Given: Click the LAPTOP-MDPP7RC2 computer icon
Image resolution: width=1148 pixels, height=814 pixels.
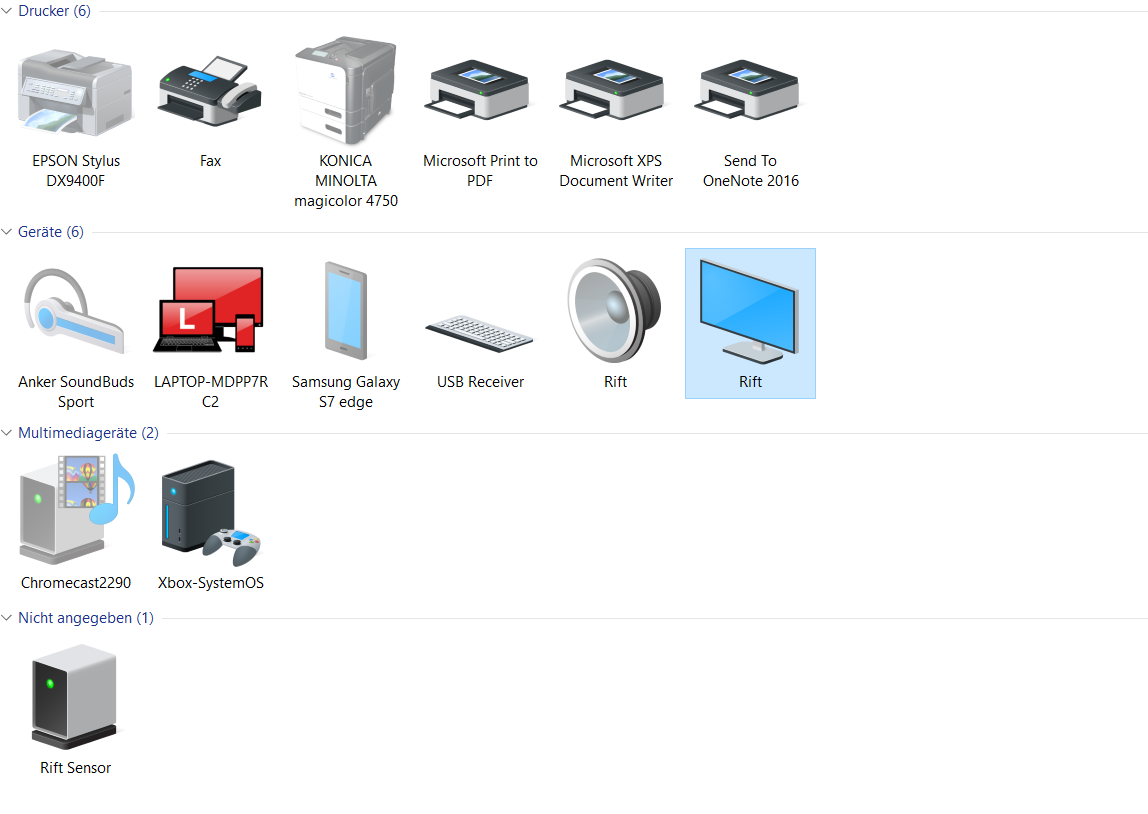Looking at the screenshot, I should coord(209,310).
